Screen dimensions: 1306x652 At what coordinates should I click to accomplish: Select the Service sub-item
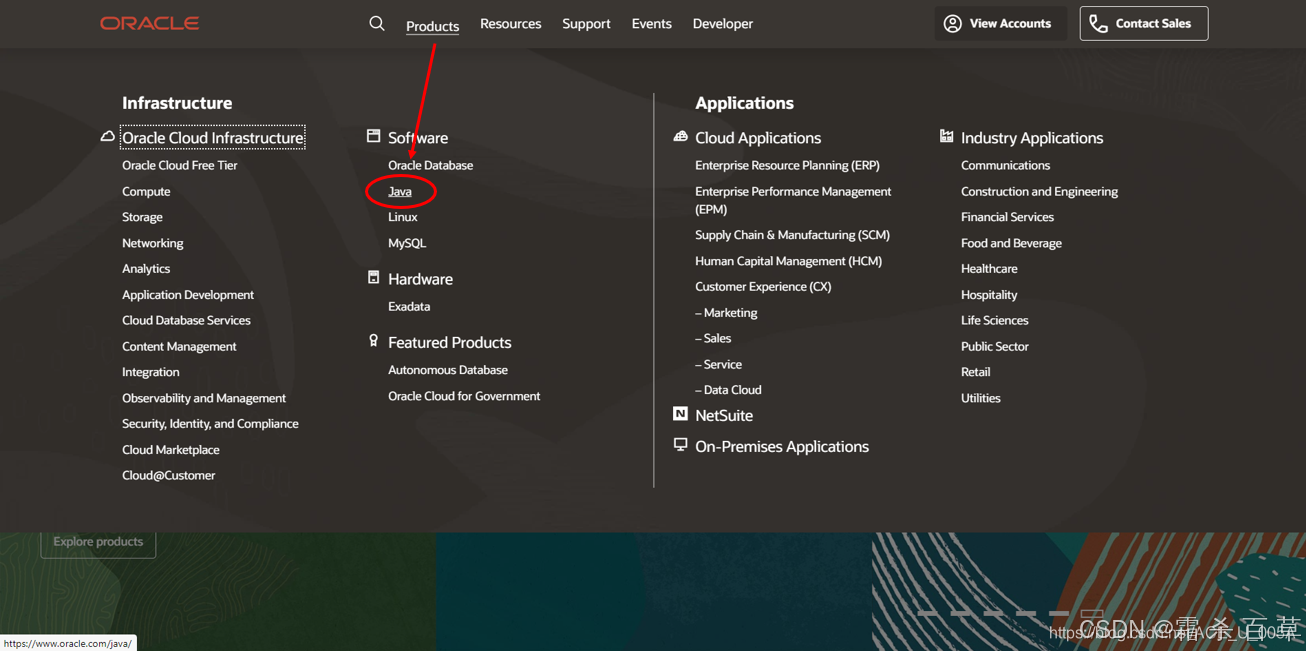tap(718, 365)
